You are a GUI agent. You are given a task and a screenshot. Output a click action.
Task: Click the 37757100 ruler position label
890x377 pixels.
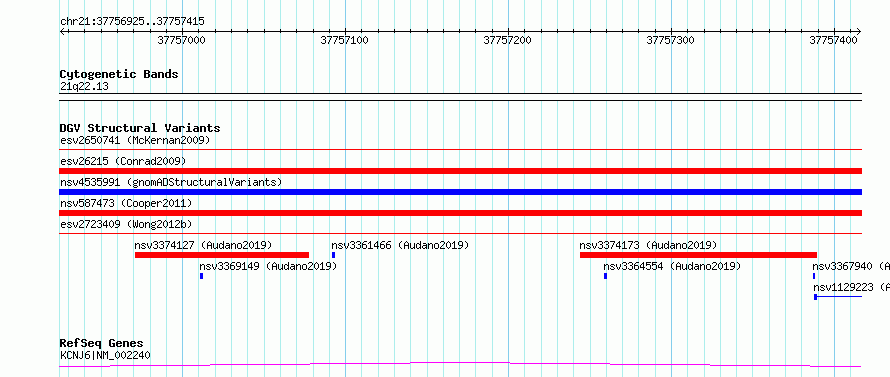tap(345, 40)
